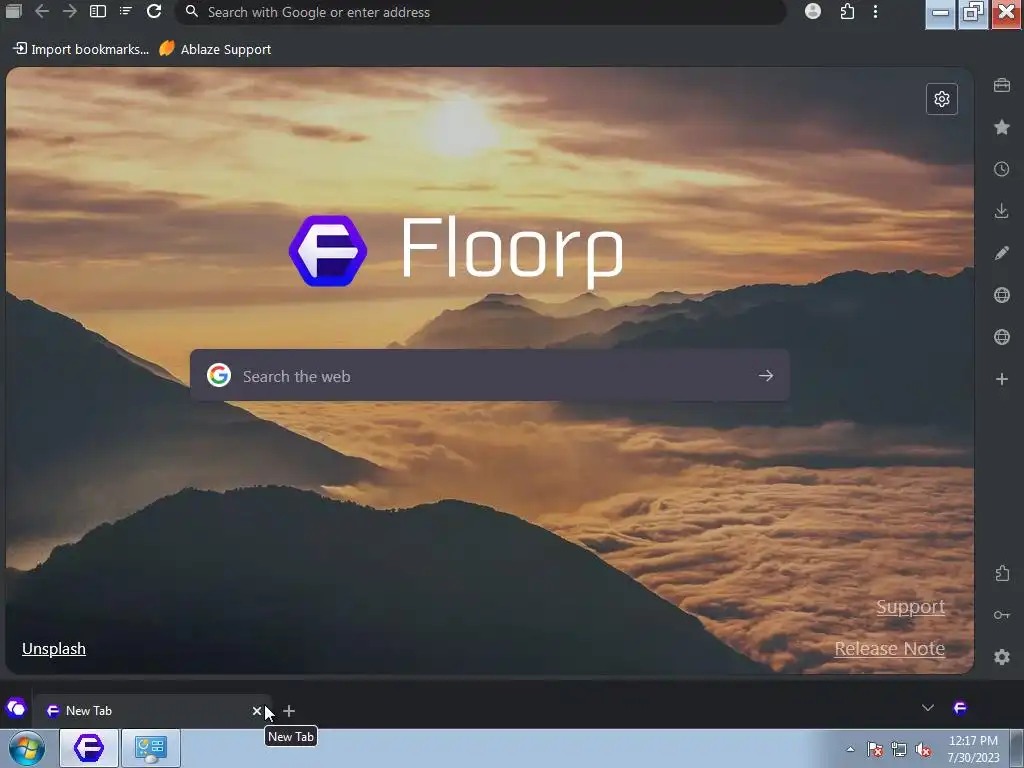Open the Windows Start menu
The image size is (1024, 768).
[x=27, y=748]
